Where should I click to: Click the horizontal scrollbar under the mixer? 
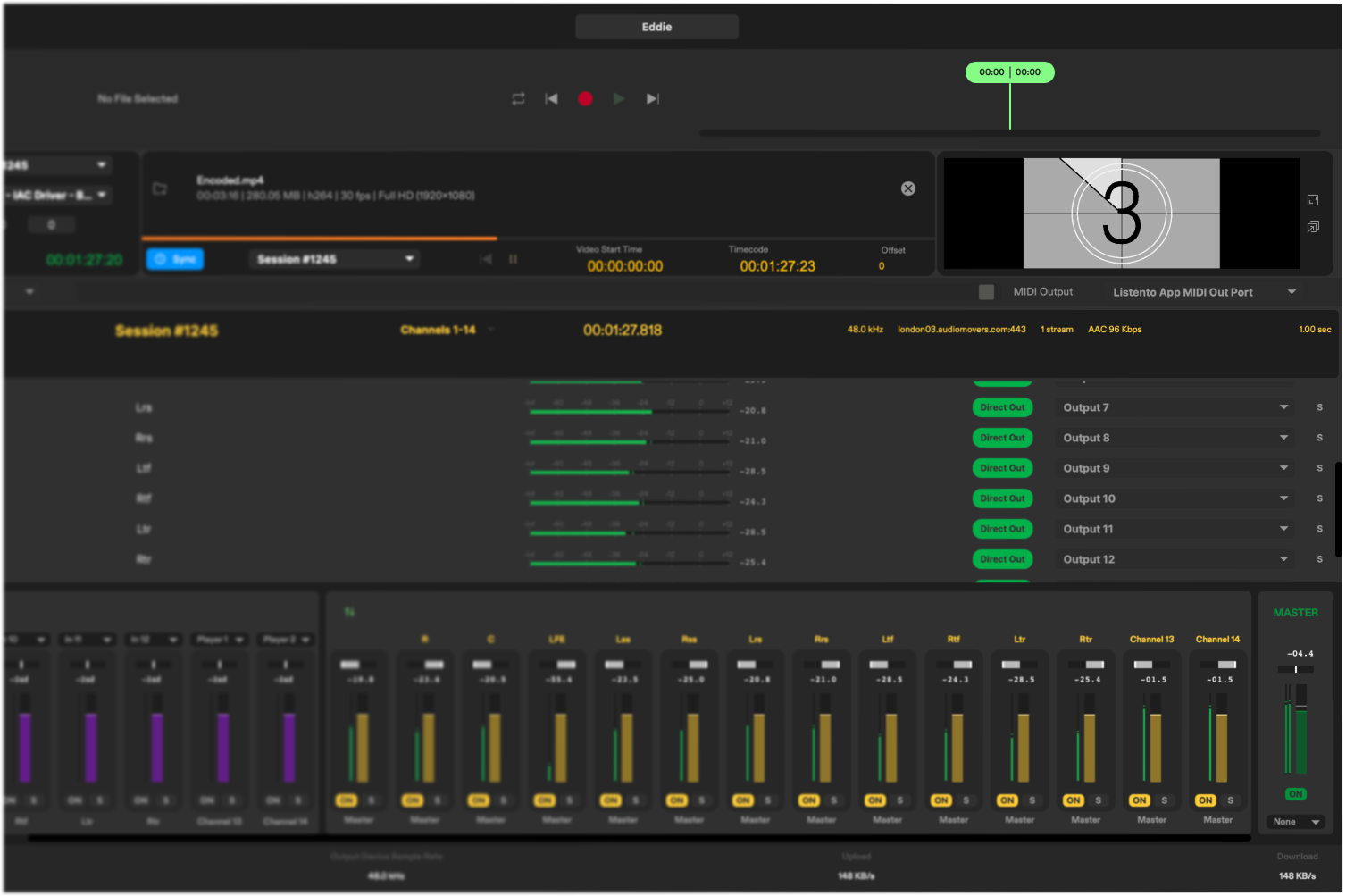coord(639,839)
